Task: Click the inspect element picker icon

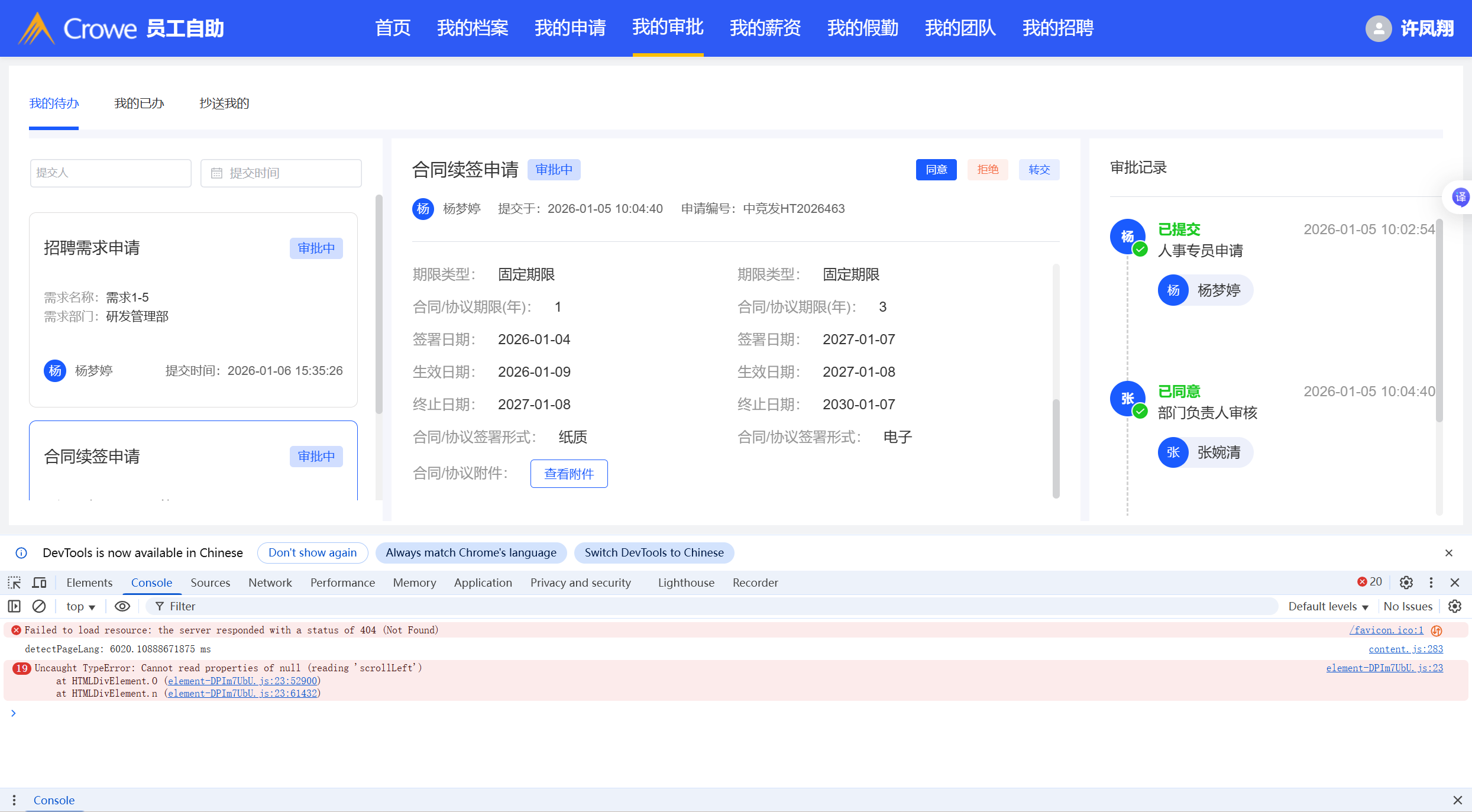Action: pyautogui.click(x=14, y=583)
